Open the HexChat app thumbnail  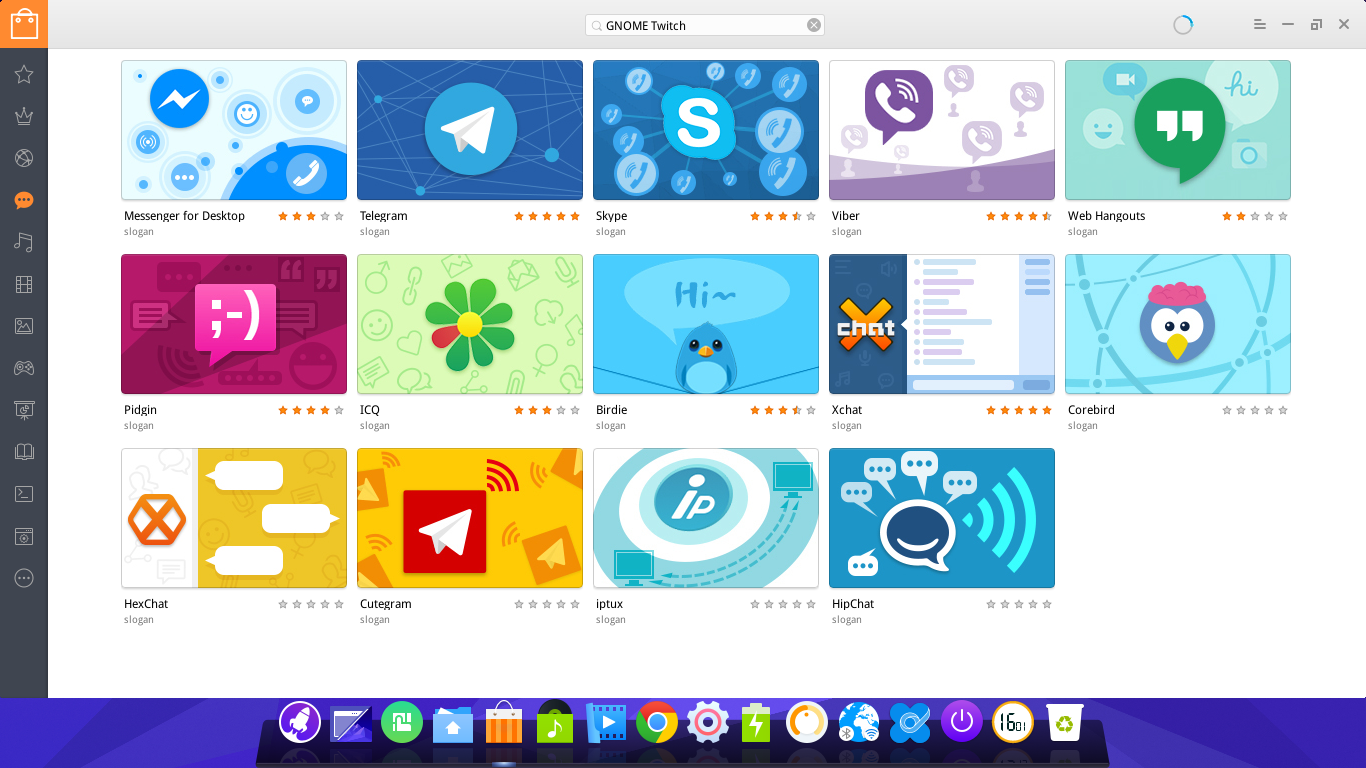[x=234, y=518]
